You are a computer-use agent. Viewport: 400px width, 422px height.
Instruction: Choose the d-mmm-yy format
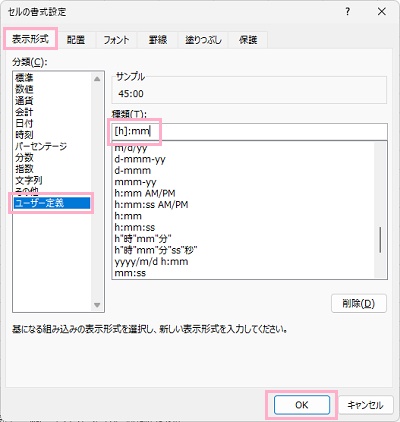243,159
